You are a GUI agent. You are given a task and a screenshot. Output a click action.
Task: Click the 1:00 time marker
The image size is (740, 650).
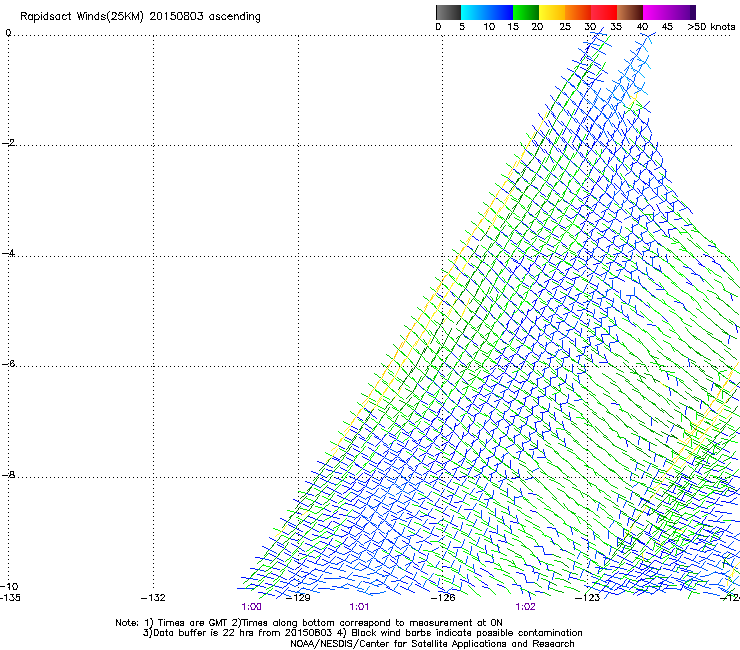tap(251, 607)
